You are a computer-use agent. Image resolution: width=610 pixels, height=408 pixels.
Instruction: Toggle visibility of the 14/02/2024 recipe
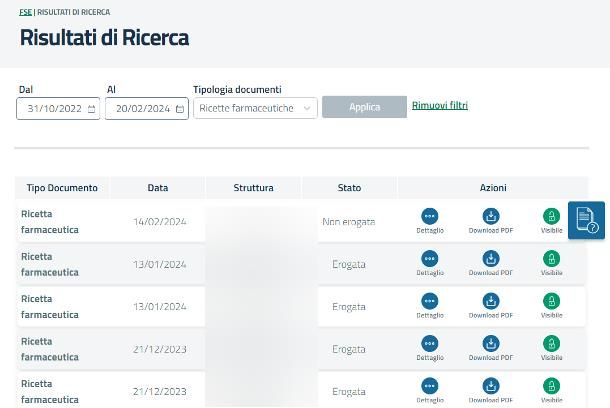551,217
